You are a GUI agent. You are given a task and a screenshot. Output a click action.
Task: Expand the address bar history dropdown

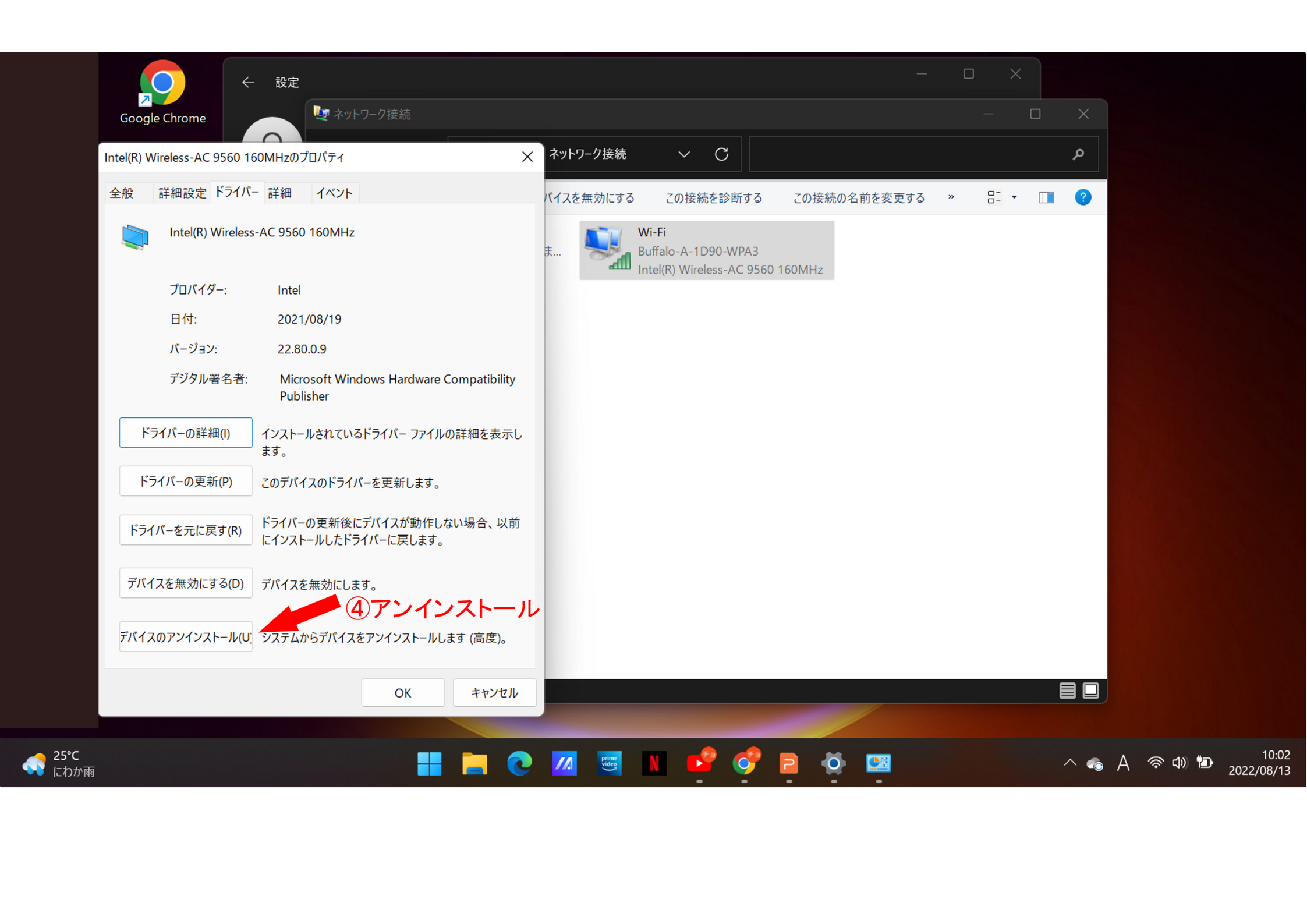click(684, 154)
